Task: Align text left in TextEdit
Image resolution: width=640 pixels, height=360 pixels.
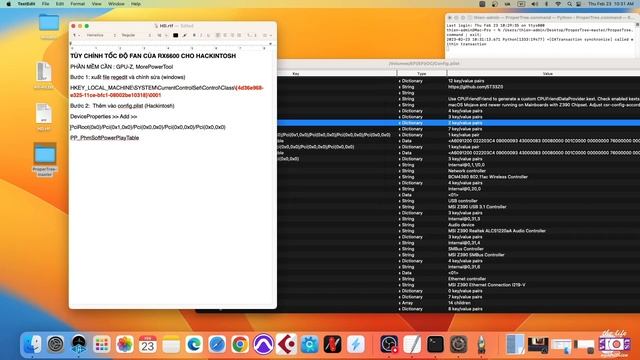Action: (x=218, y=36)
